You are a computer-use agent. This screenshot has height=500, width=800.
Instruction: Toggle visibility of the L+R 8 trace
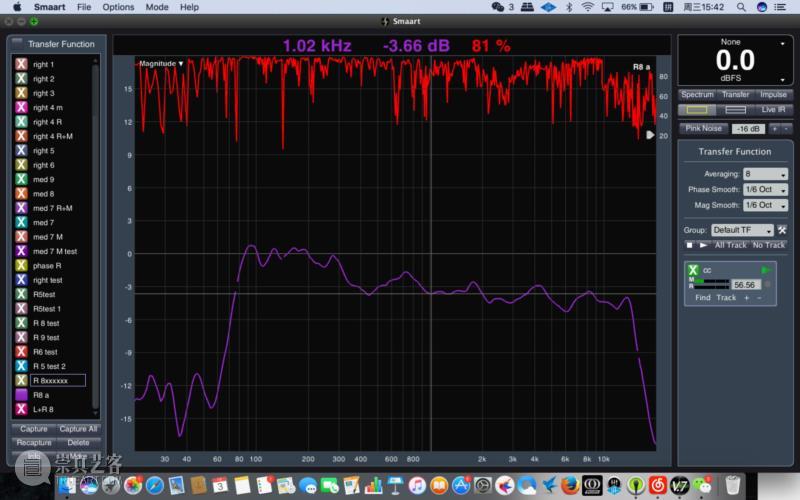[21, 409]
